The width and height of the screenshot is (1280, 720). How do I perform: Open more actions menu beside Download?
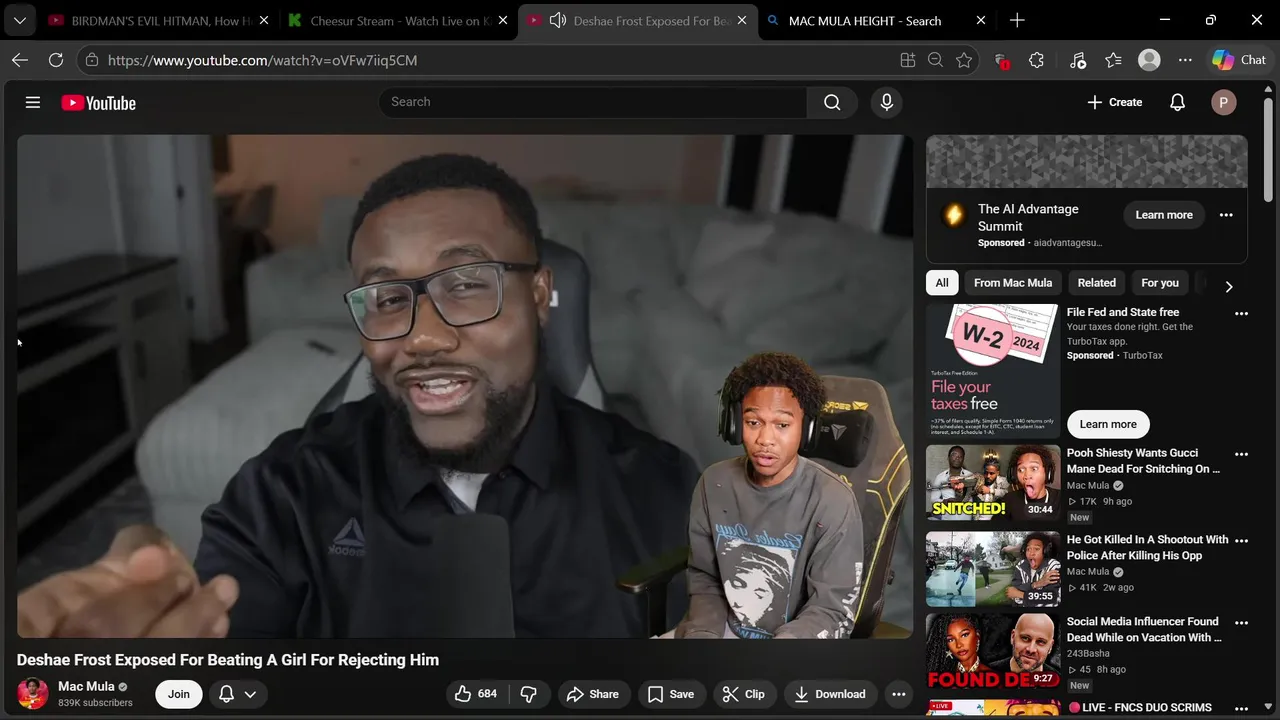click(x=899, y=694)
